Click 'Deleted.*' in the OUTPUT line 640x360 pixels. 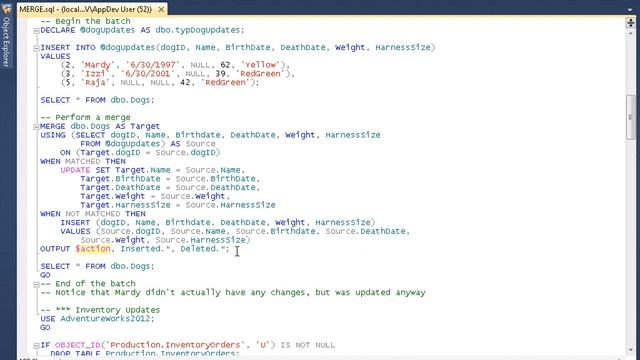click(203, 249)
